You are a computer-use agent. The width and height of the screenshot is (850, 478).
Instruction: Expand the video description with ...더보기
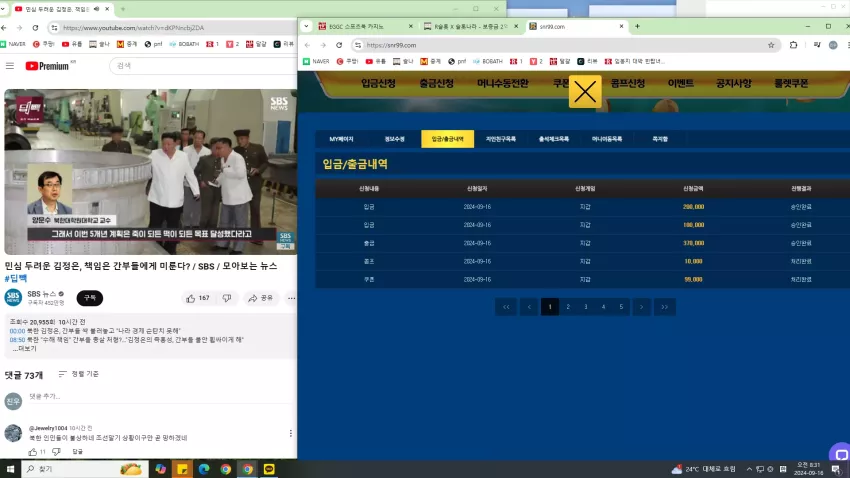(25, 348)
